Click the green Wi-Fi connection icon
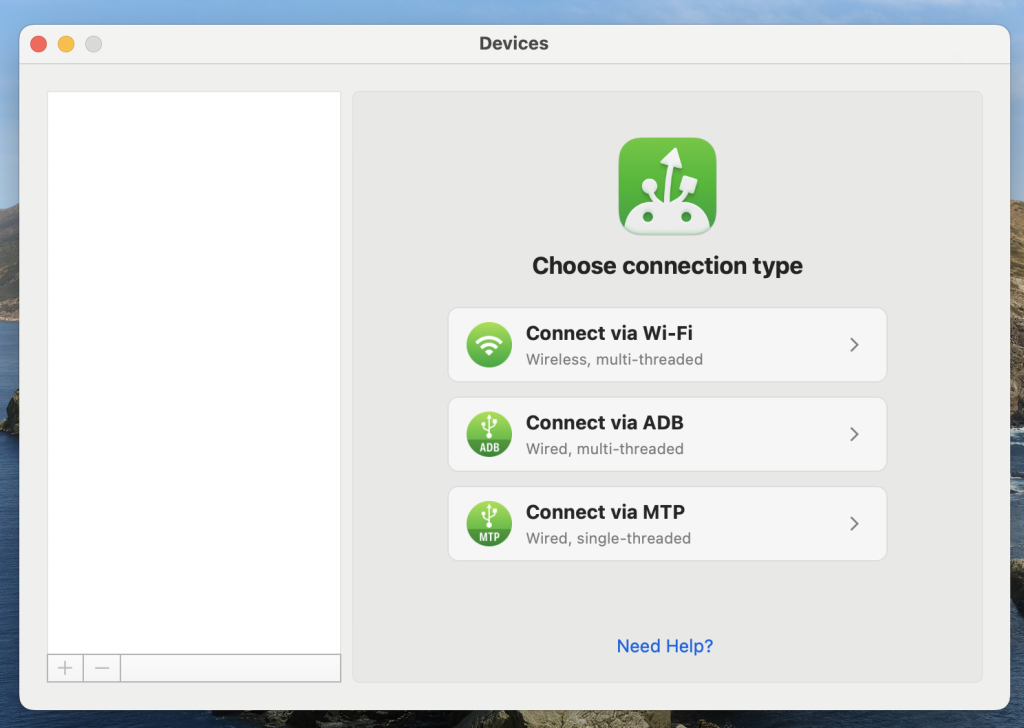The image size is (1024, 728). tap(489, 345)
